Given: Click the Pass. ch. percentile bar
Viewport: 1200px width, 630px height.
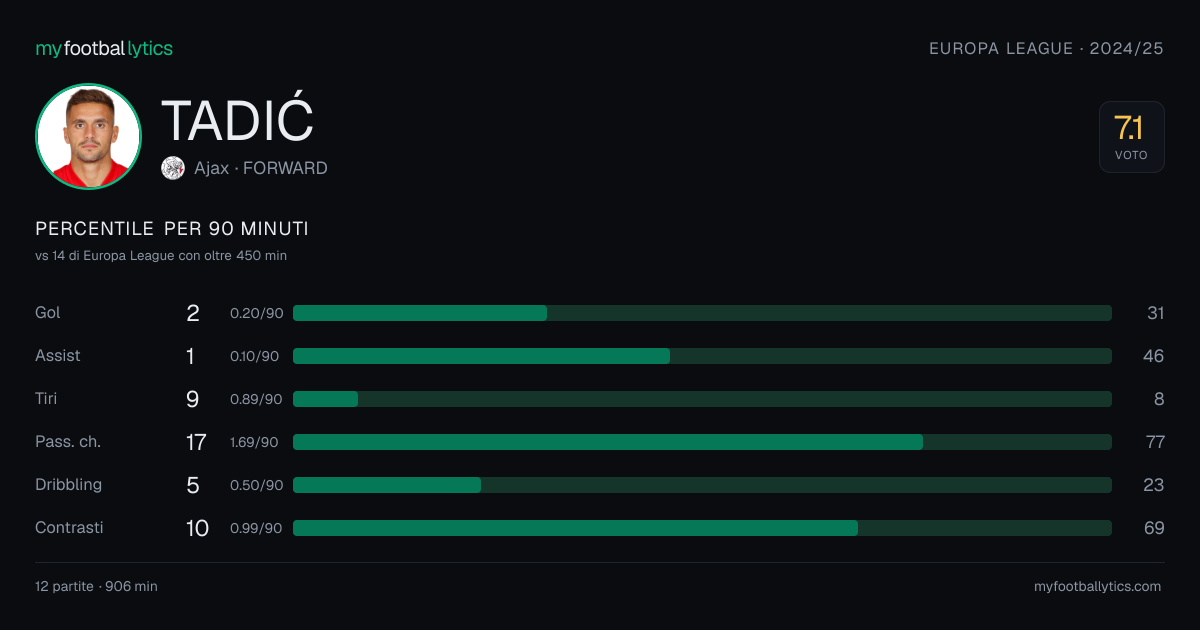Looking at the screenshot, I should click(702, 442).
